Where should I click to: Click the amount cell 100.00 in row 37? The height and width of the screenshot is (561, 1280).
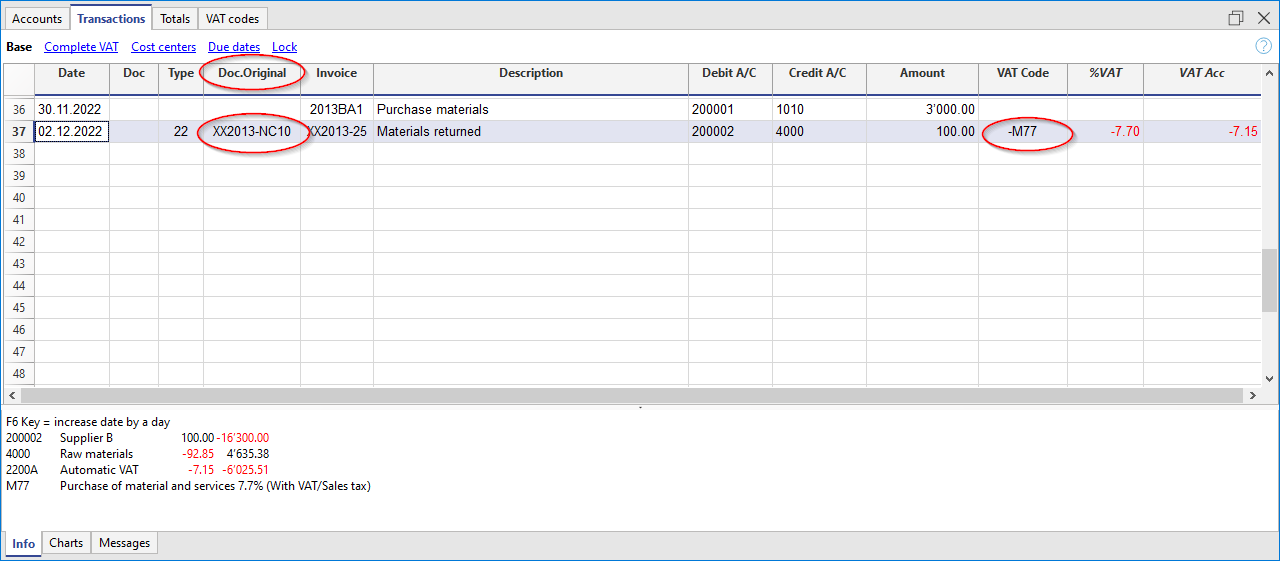tap(922, 131)
